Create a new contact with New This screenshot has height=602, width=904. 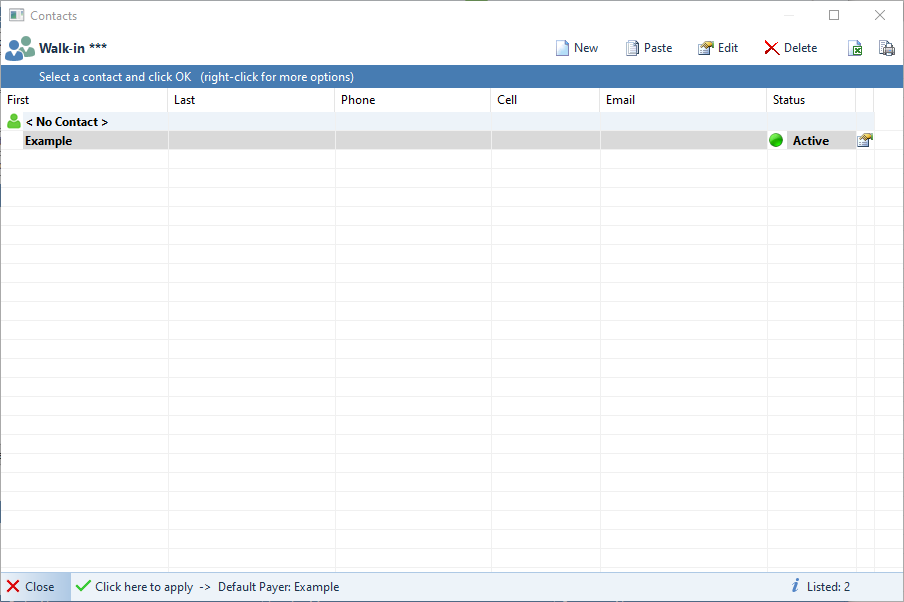(x=577, y=48)
